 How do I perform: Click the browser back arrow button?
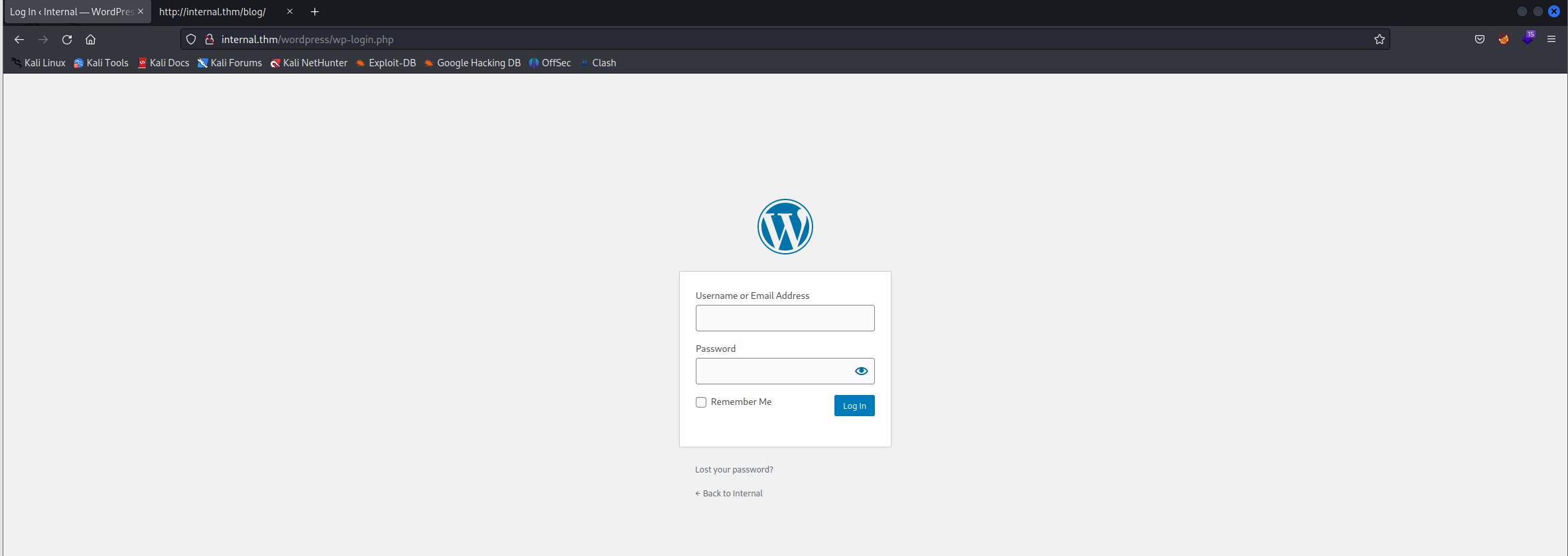(x=19, y=40)
